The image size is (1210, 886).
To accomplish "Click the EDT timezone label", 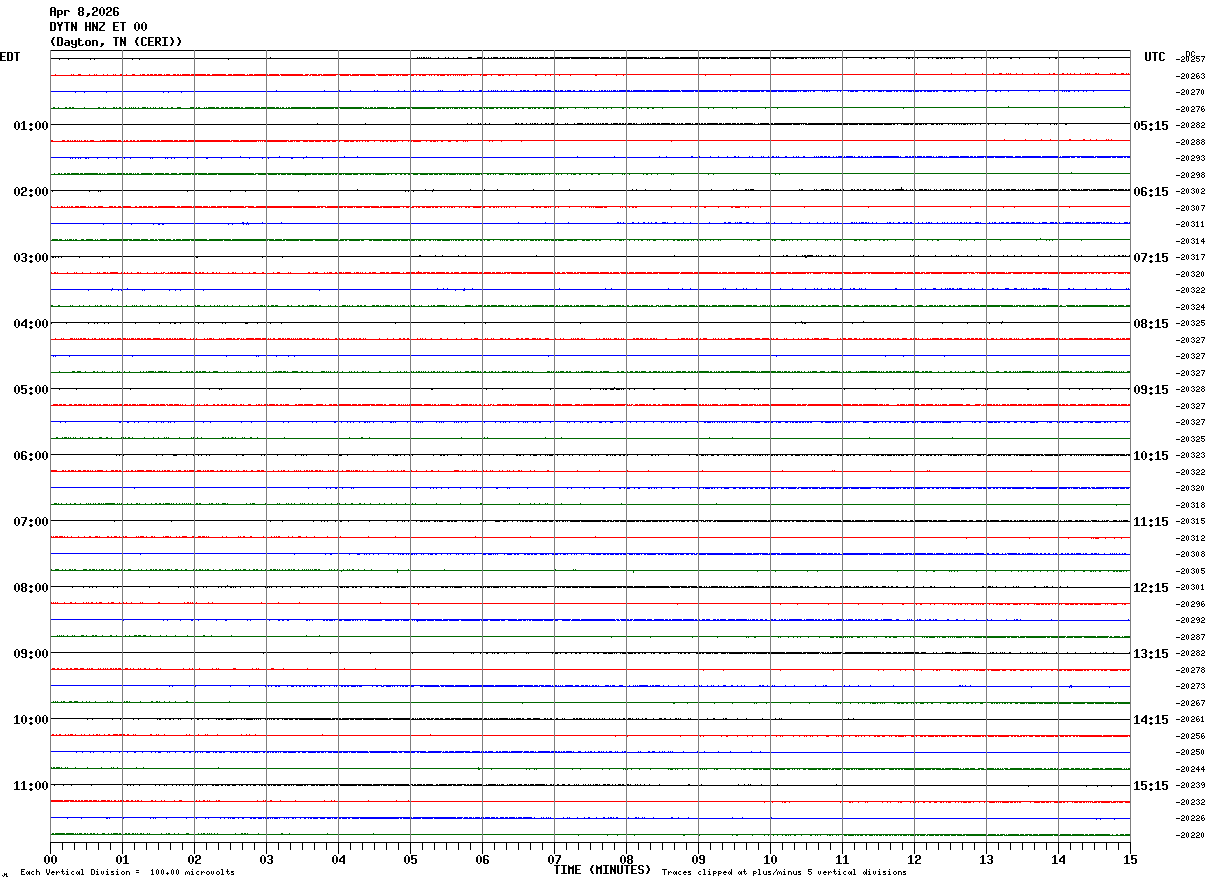I will (x=10, y=57).
